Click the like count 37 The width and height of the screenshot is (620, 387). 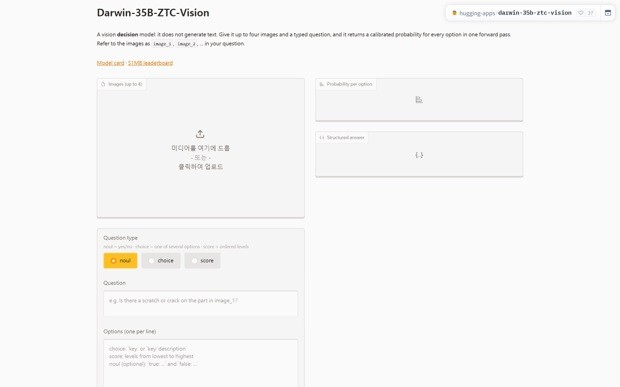pyautogui.click(x=590, y=13)
